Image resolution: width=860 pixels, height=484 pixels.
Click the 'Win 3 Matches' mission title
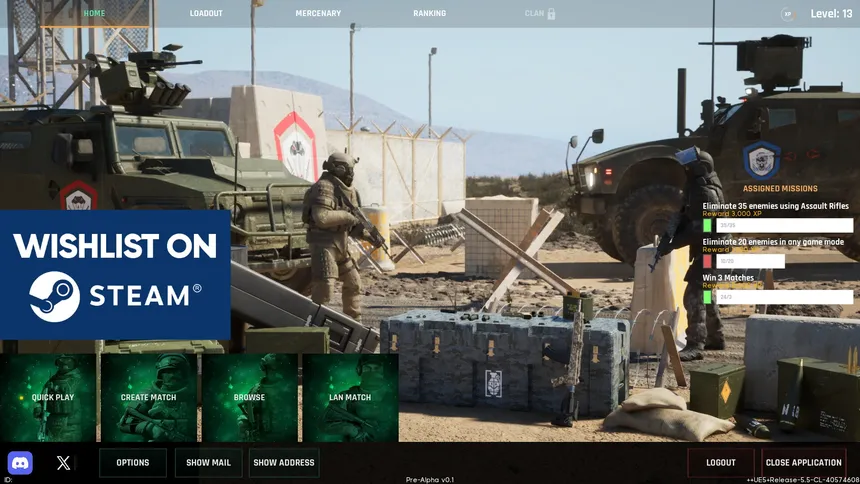click(728, 278)
